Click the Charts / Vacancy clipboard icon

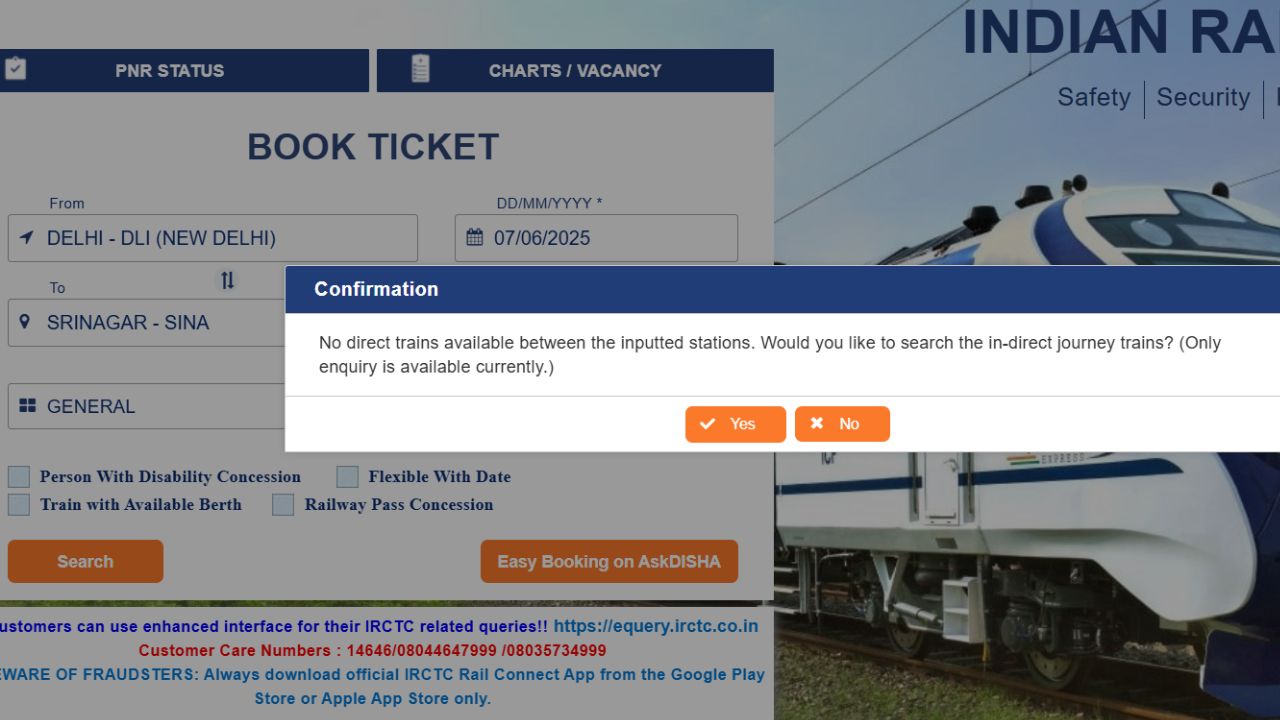click(x=420, y=69)
